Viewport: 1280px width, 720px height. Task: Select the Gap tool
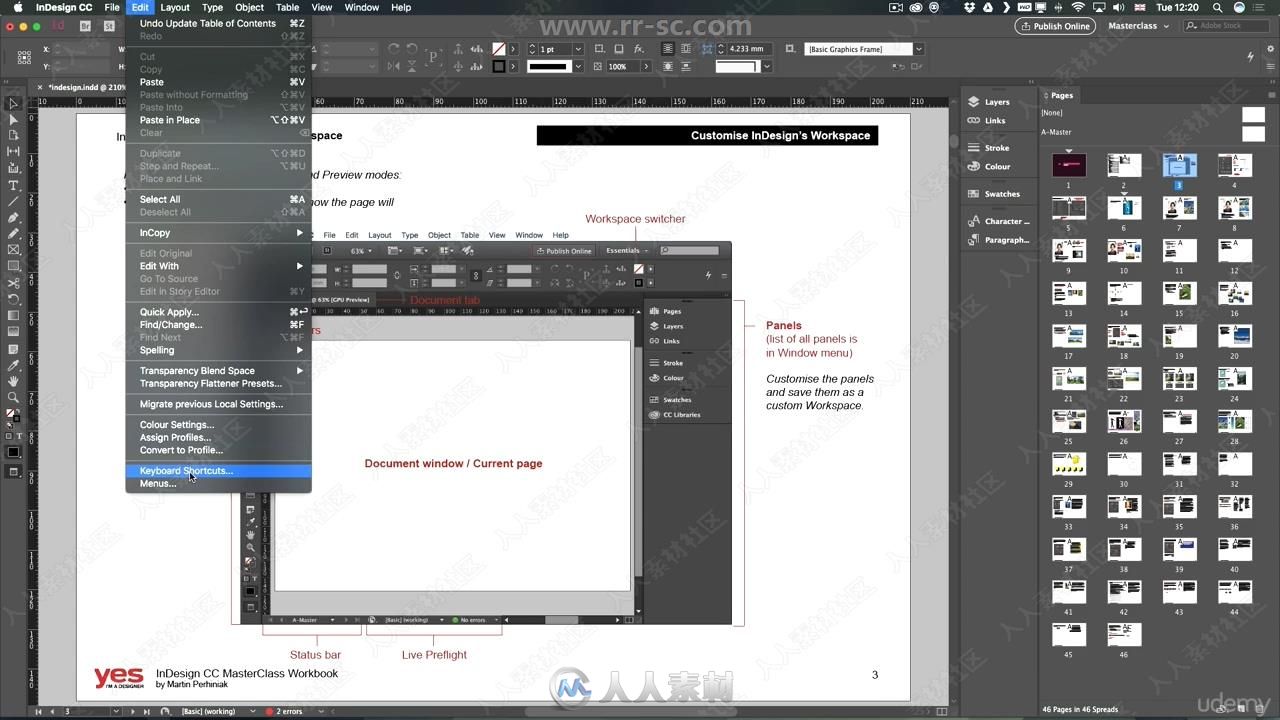13,152
